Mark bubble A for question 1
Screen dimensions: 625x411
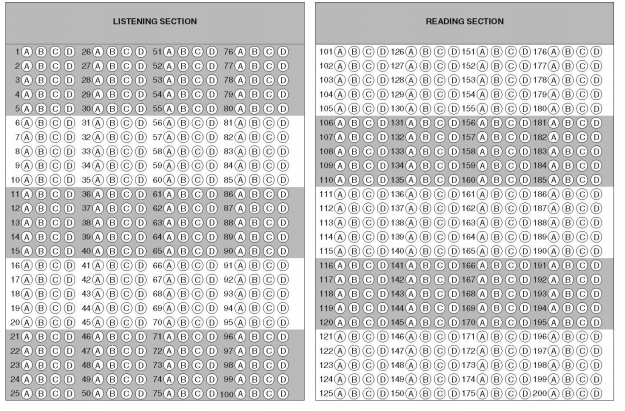[x=28, y=51]
